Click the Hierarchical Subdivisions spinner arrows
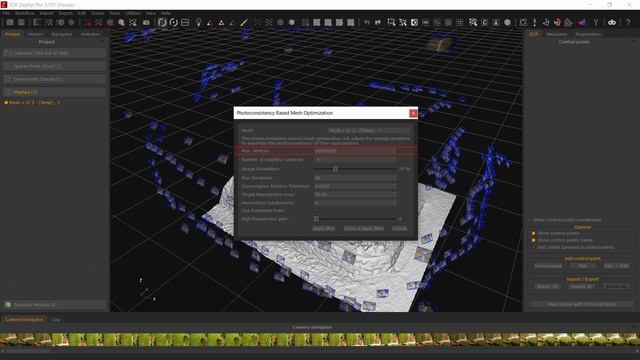The image size is (640, 360). (394, 202)
